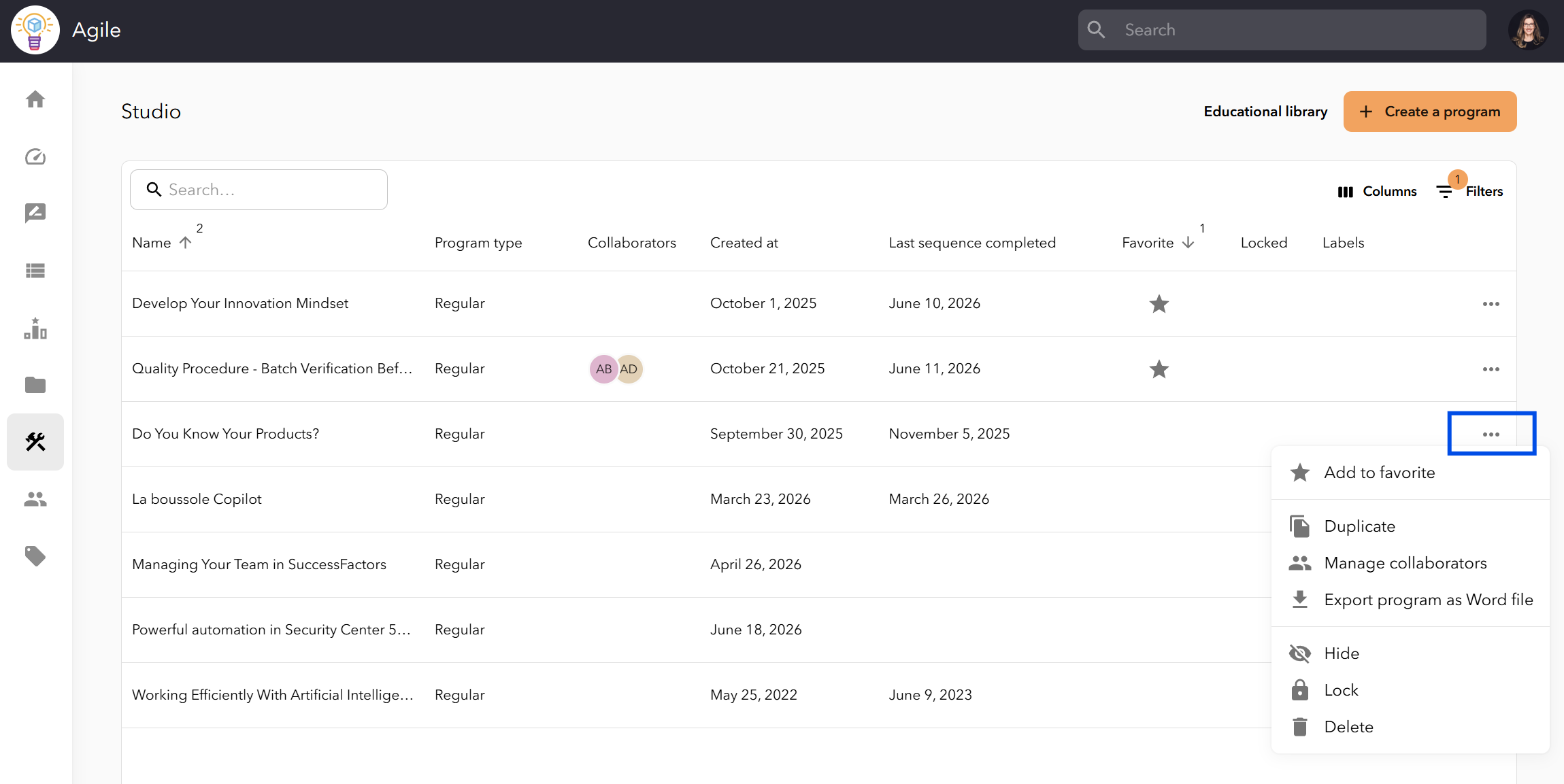Open the folder icon in sidebar
This screenshot has width=1564, height=784.
(x=35, y=385)
